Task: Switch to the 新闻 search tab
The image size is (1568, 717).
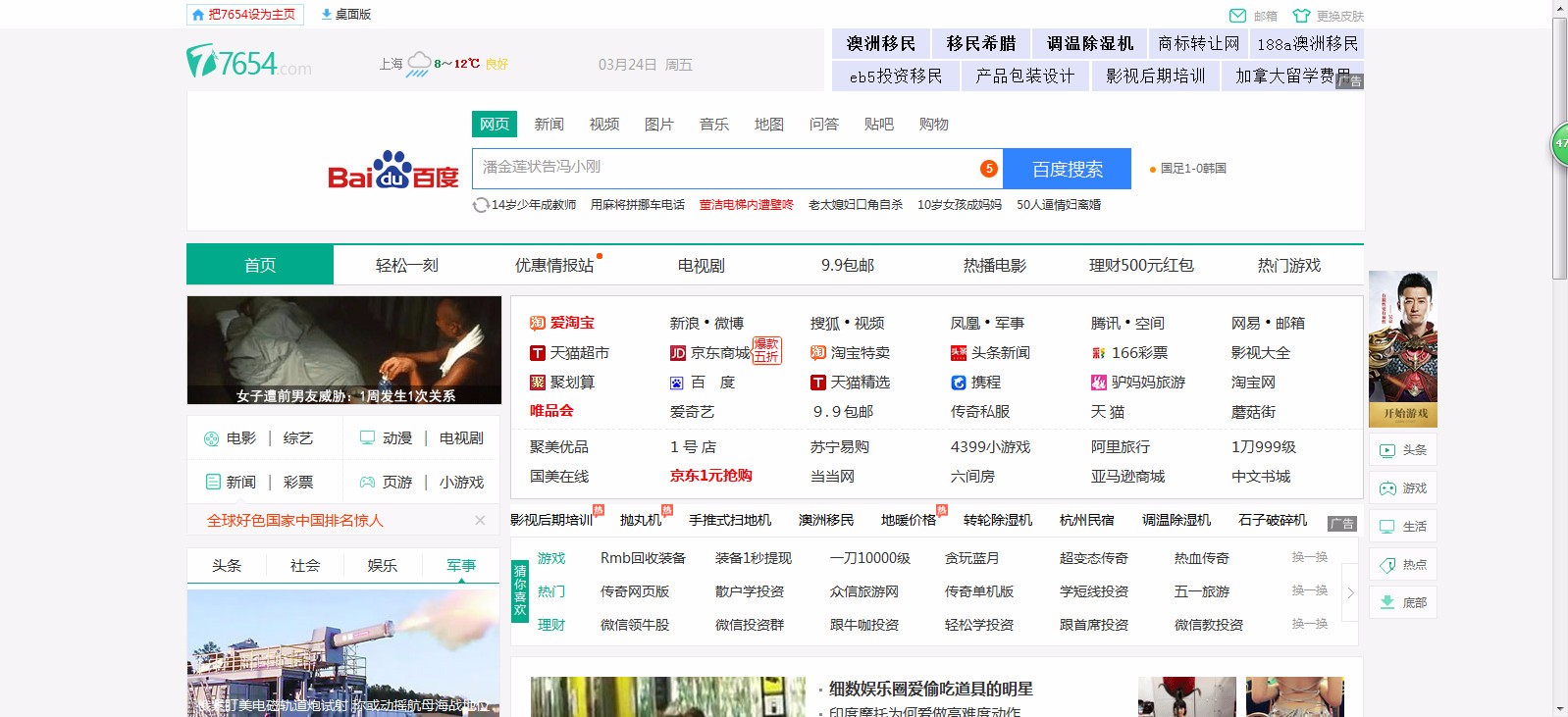Action: point(549,125)
